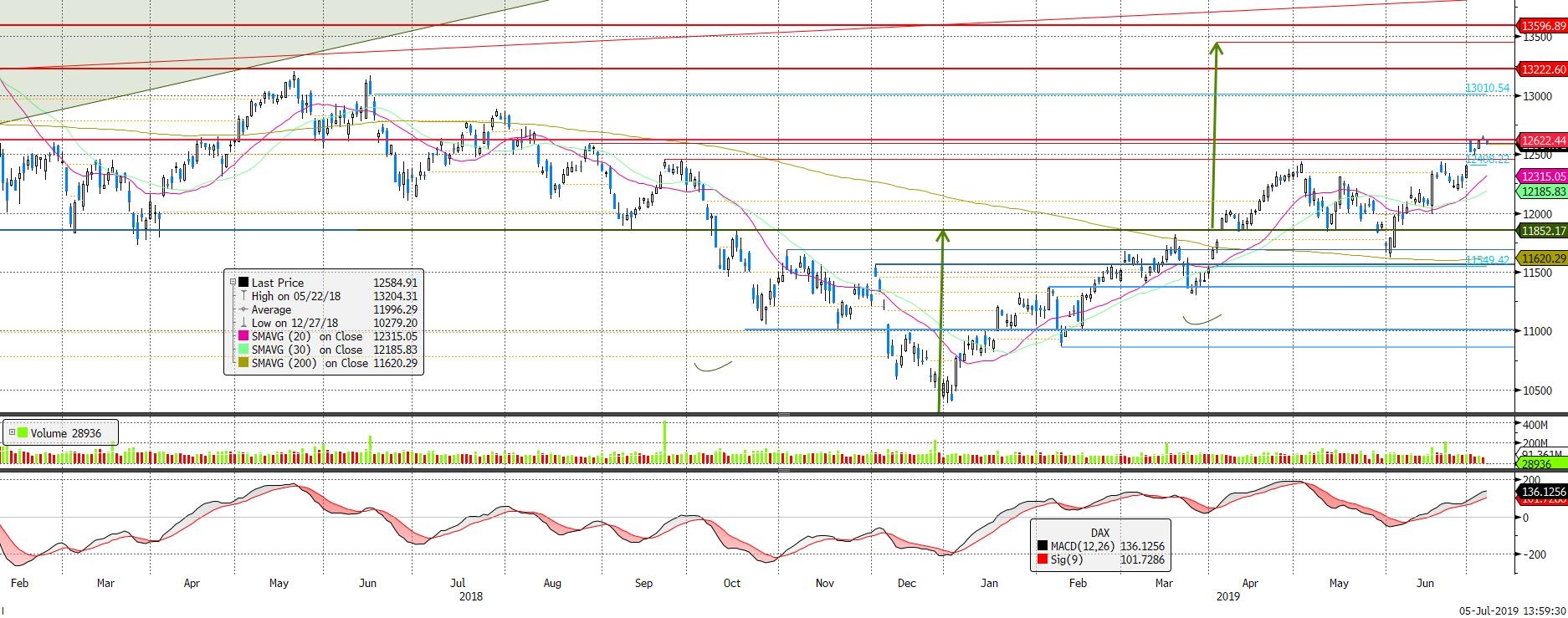Click the magenta SMAVG (20) swatch
The width and height of the screenshot is (1568, 618).
(x=243, y=336)
